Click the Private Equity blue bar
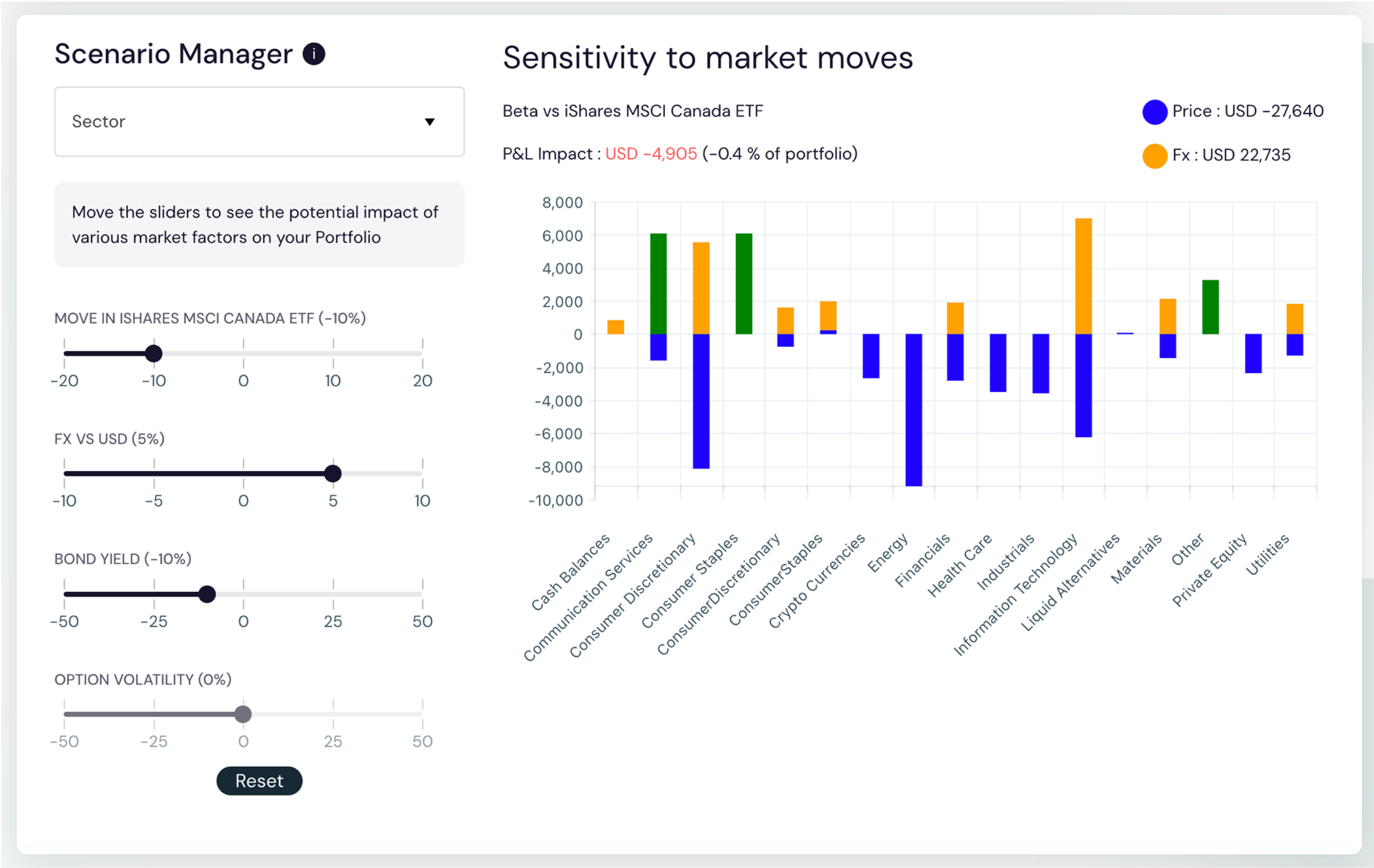The image size is (1374, 868). point(1253,353)
